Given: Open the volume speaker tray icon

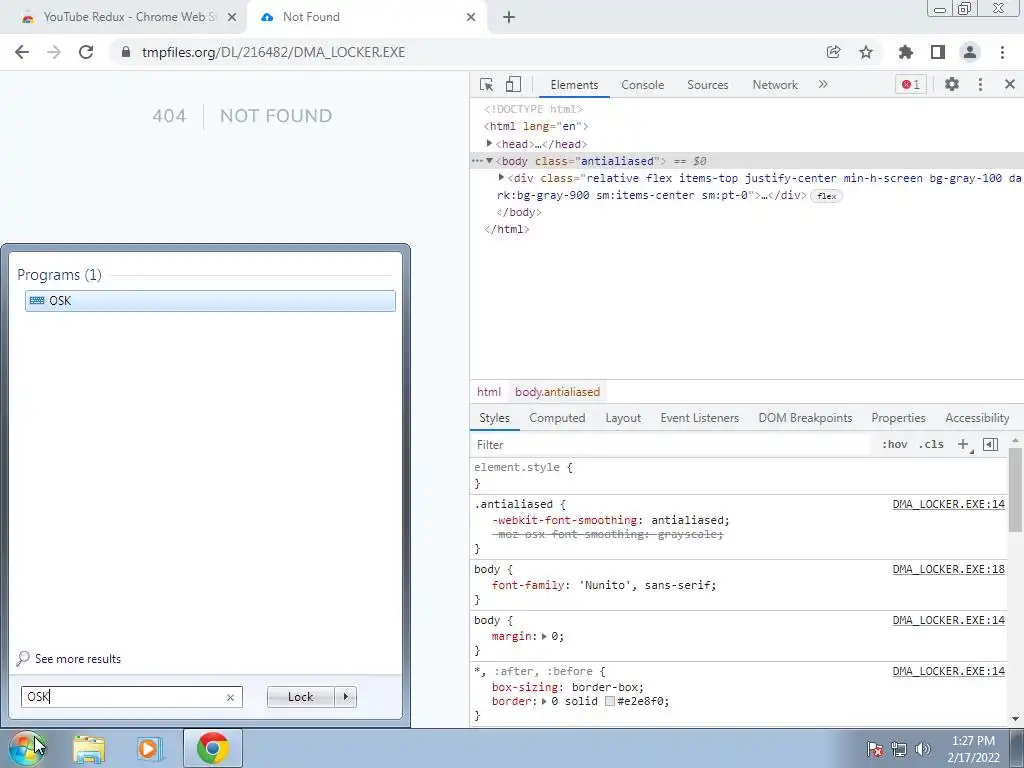Looking at the screenshot, I should [x=923, y=749].
